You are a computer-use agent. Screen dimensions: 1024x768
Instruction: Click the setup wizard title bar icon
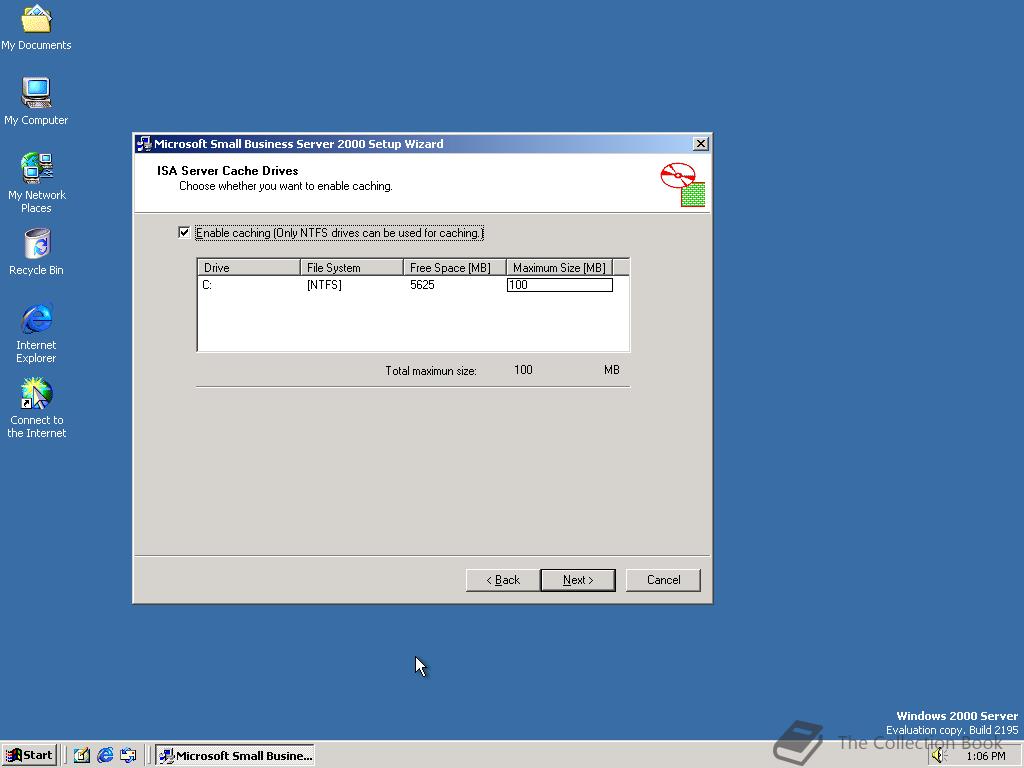click(x=144, y=144)
